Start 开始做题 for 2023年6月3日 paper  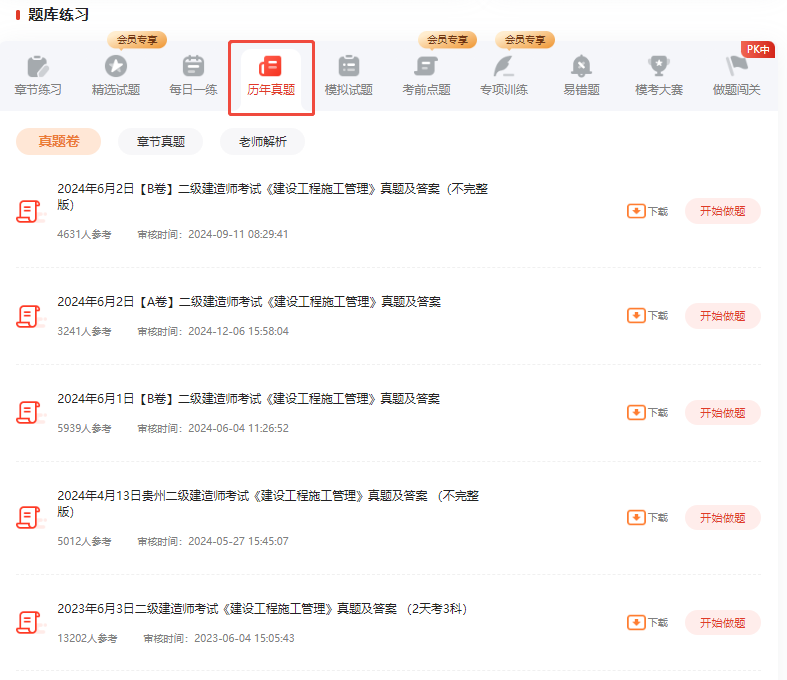click(x=723, y=623)
